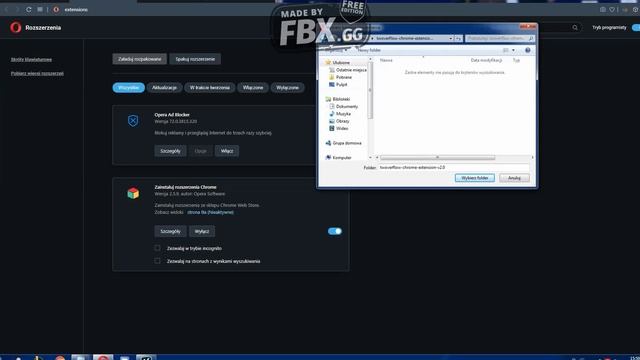Open the Pobrane folder in the sidebar
This screenshot has width=640, height=360.
[340, 77]
